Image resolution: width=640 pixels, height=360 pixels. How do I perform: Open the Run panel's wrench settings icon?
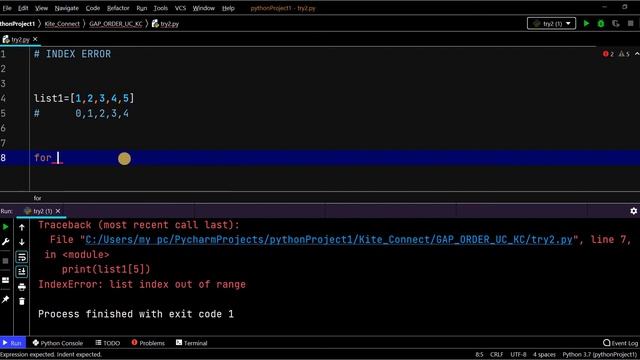tap(5, 242)
